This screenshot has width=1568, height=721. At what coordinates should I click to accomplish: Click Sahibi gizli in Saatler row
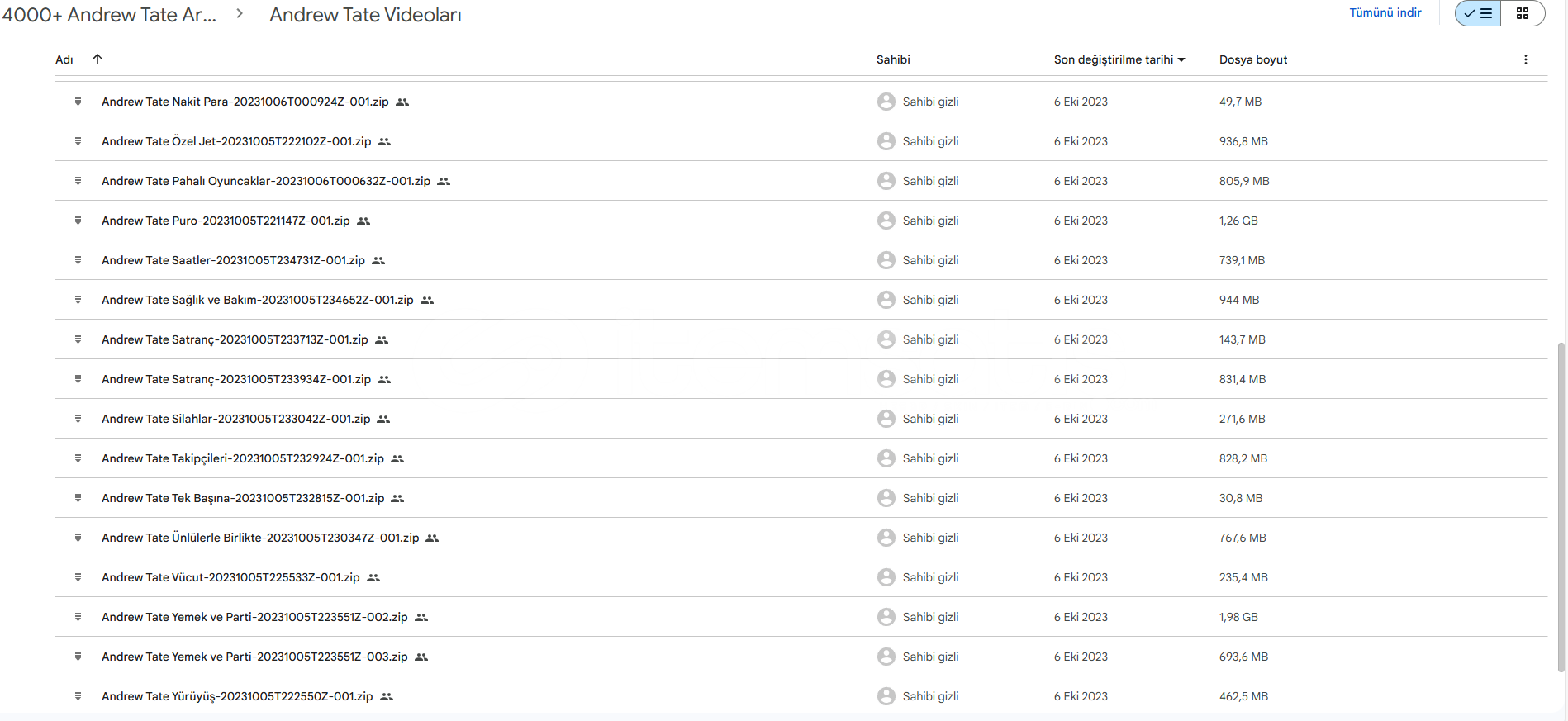click(930, 260)
